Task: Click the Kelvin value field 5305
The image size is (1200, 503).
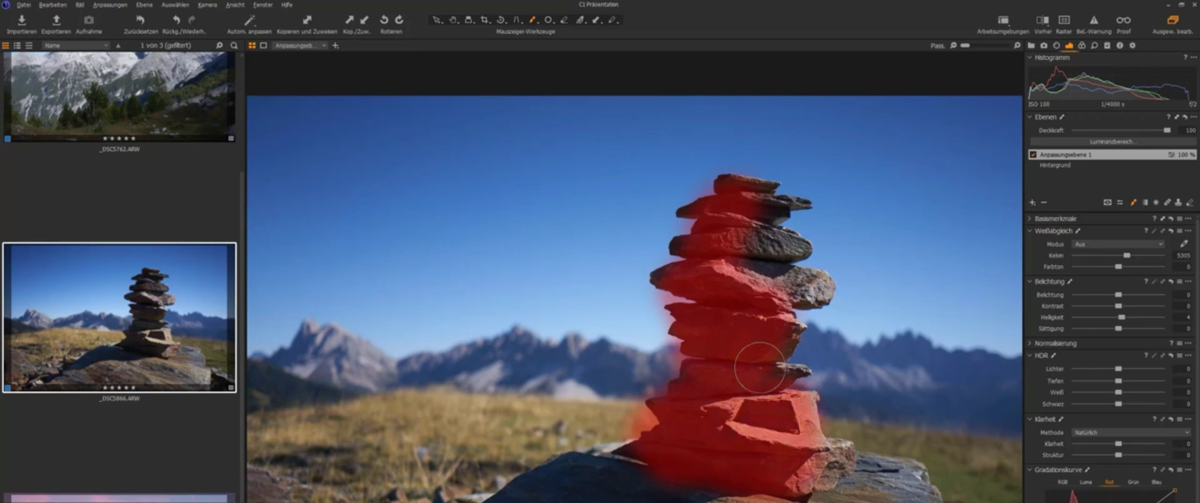Action: point(1184,255)
